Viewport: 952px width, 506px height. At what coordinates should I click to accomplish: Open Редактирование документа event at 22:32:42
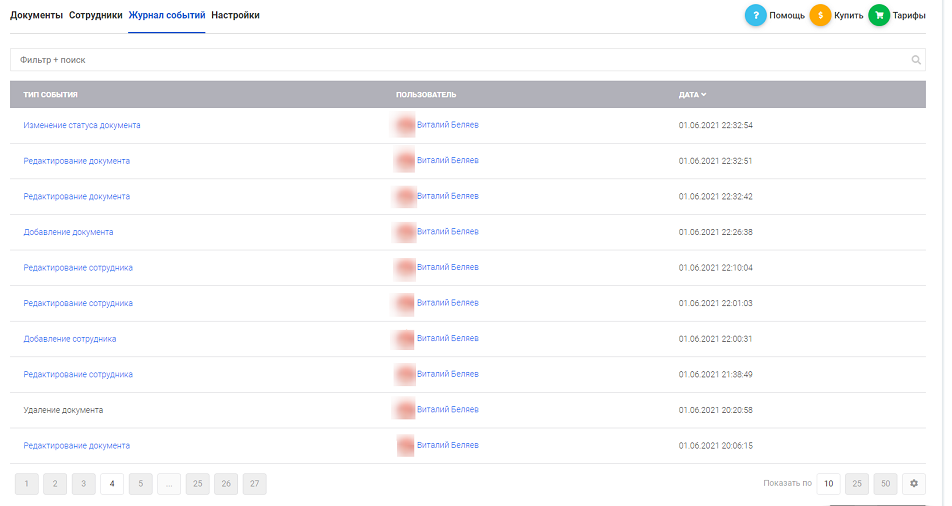(x=76, y=196)
